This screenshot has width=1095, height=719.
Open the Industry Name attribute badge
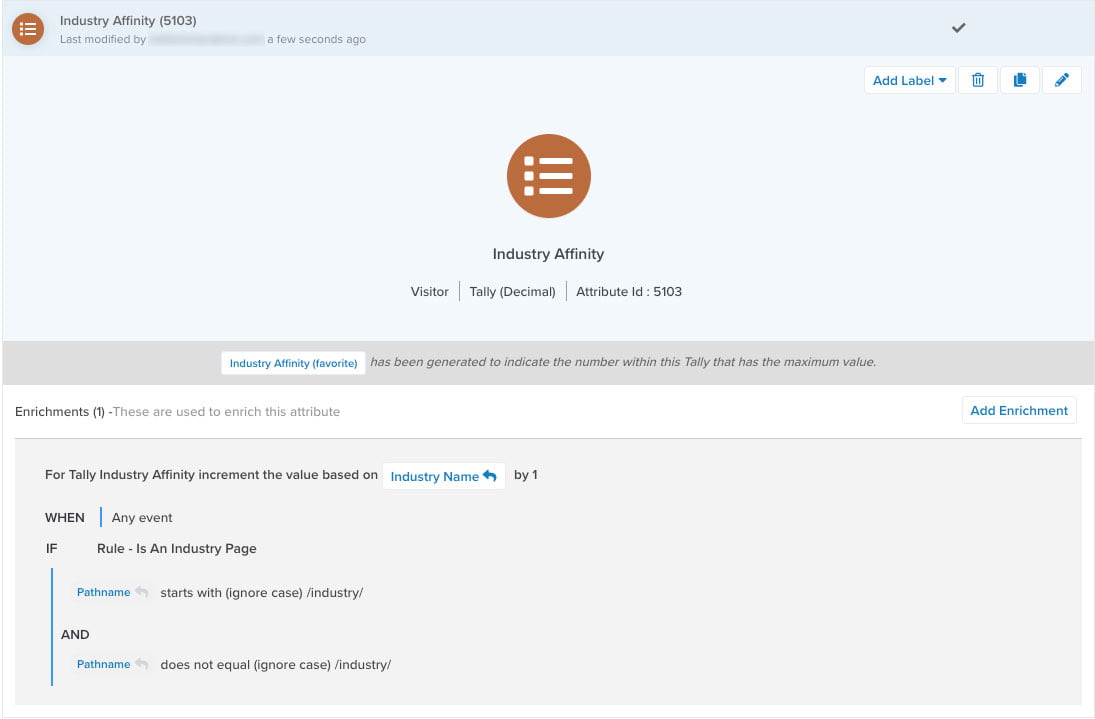[434, 477]
